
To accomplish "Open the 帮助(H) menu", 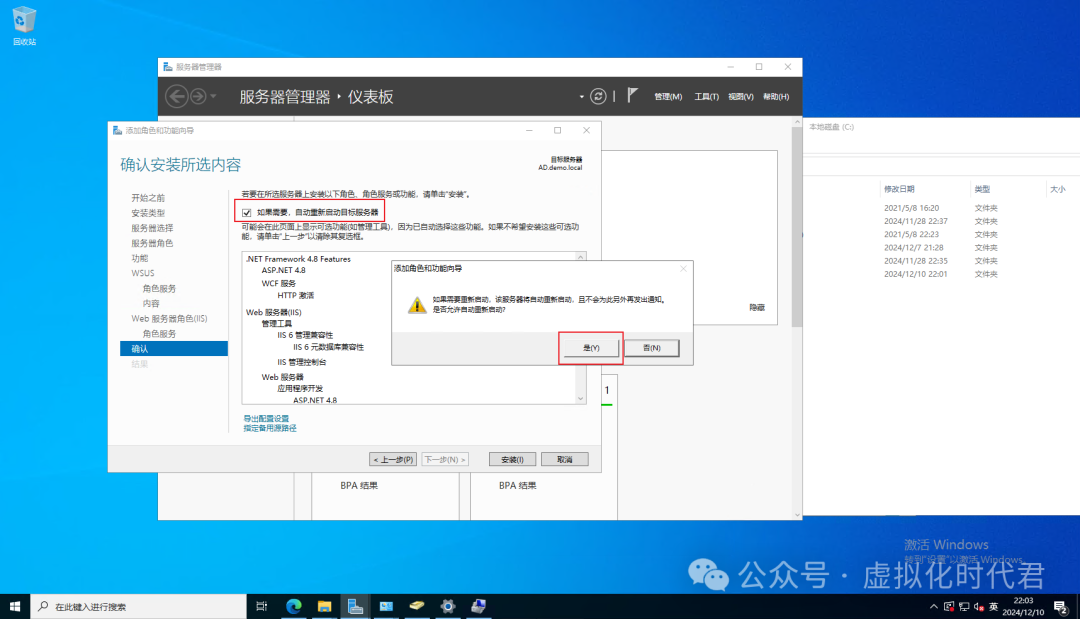I will (x=776, y=96).
